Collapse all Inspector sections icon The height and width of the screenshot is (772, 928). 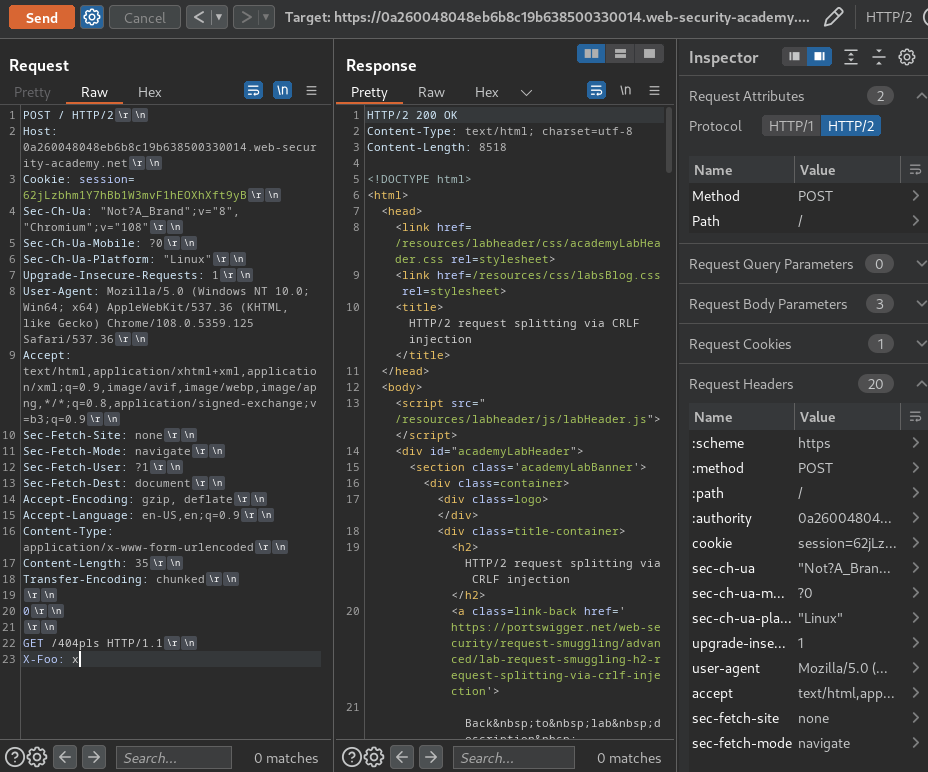[x=879, y=57]
